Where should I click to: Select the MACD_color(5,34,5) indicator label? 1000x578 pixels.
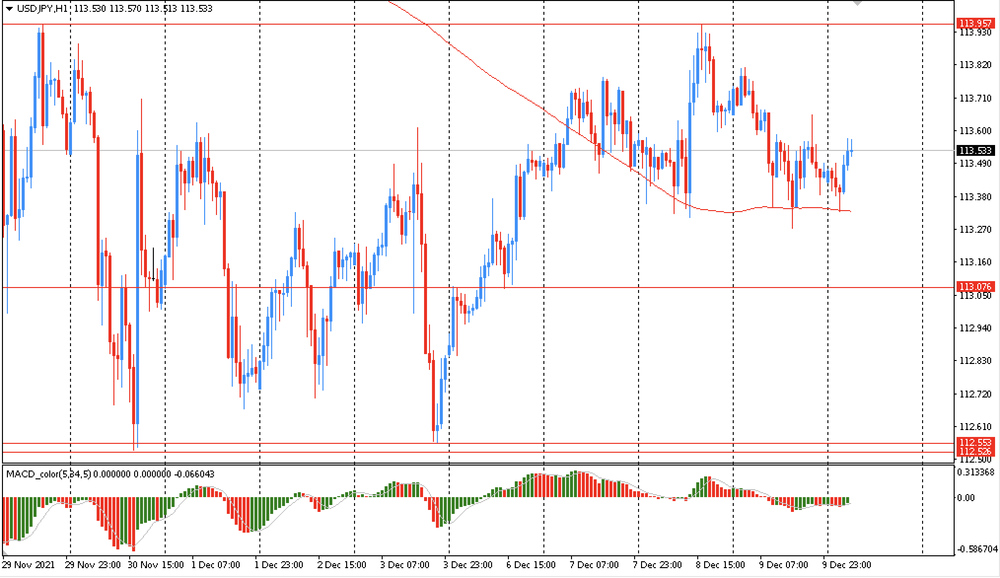click(x=48, y=474)
